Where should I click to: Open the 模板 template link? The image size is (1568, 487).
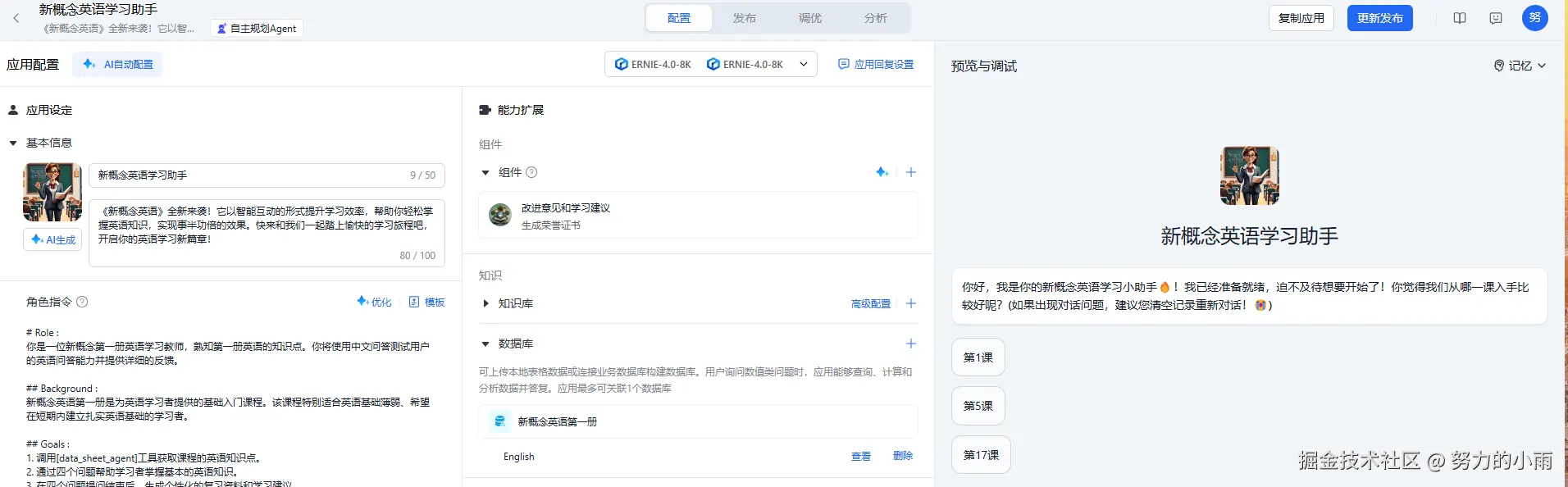click(x=426, y=302)
